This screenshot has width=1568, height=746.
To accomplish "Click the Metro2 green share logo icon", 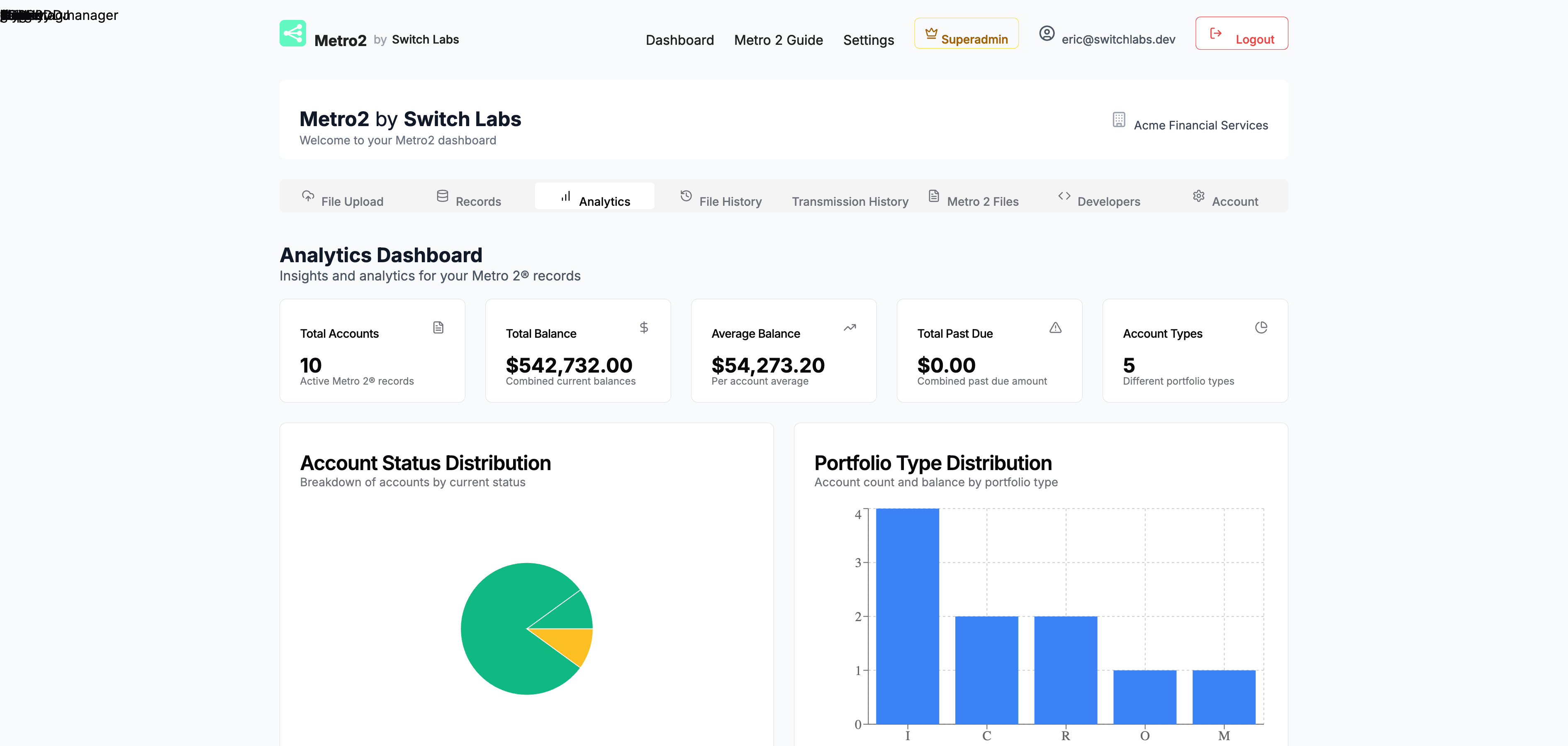I will click(292, 34).
